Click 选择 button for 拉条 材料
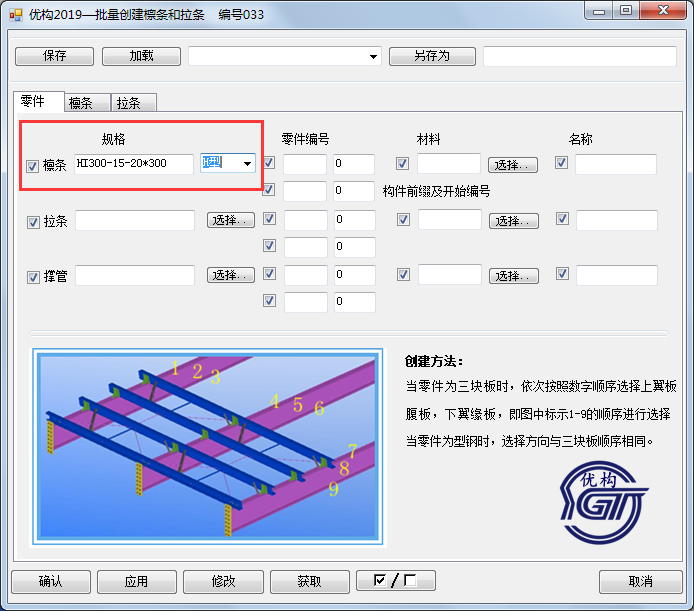 tap(513, 221)
